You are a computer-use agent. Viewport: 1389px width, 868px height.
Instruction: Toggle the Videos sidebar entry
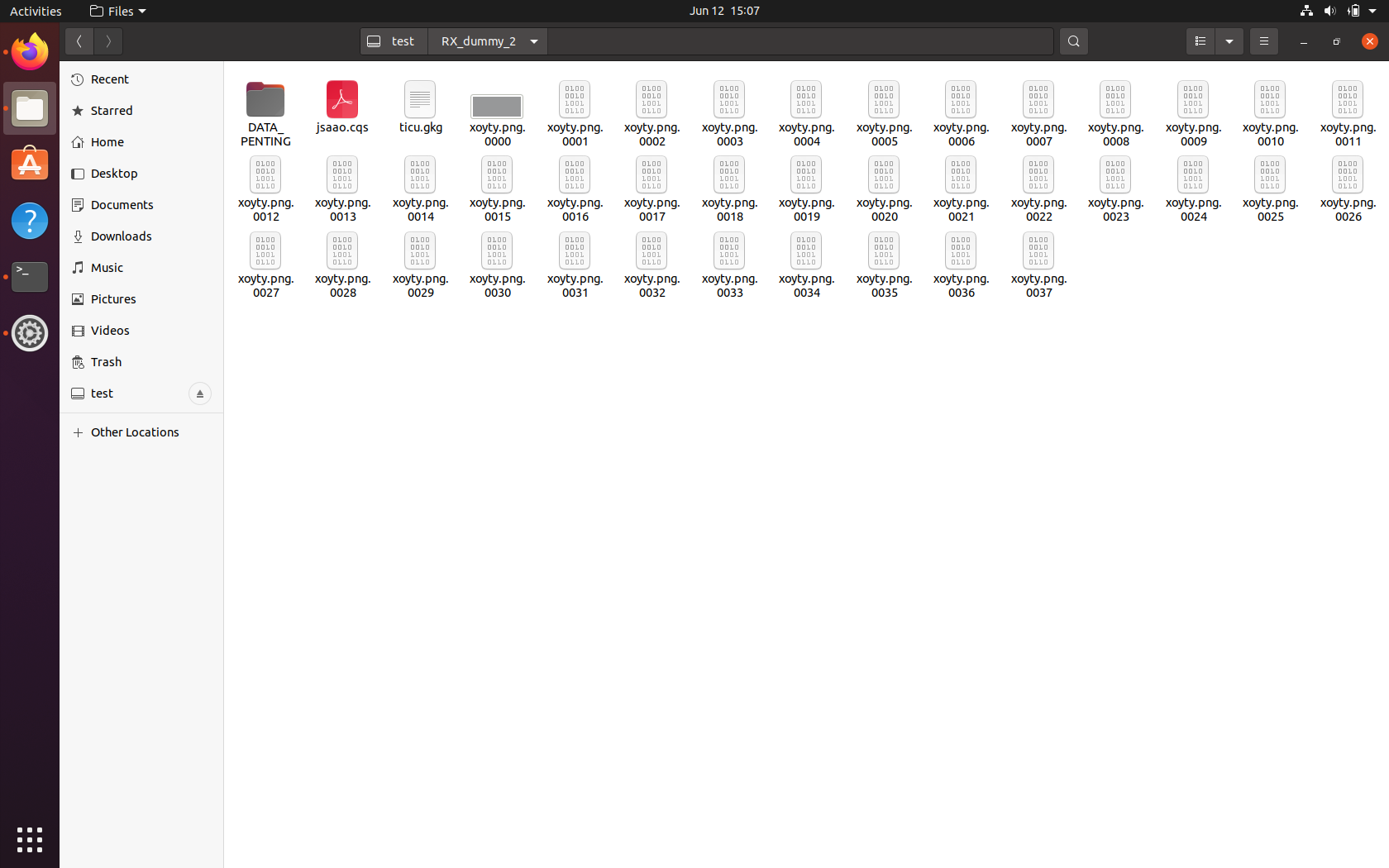pos(109,330)
